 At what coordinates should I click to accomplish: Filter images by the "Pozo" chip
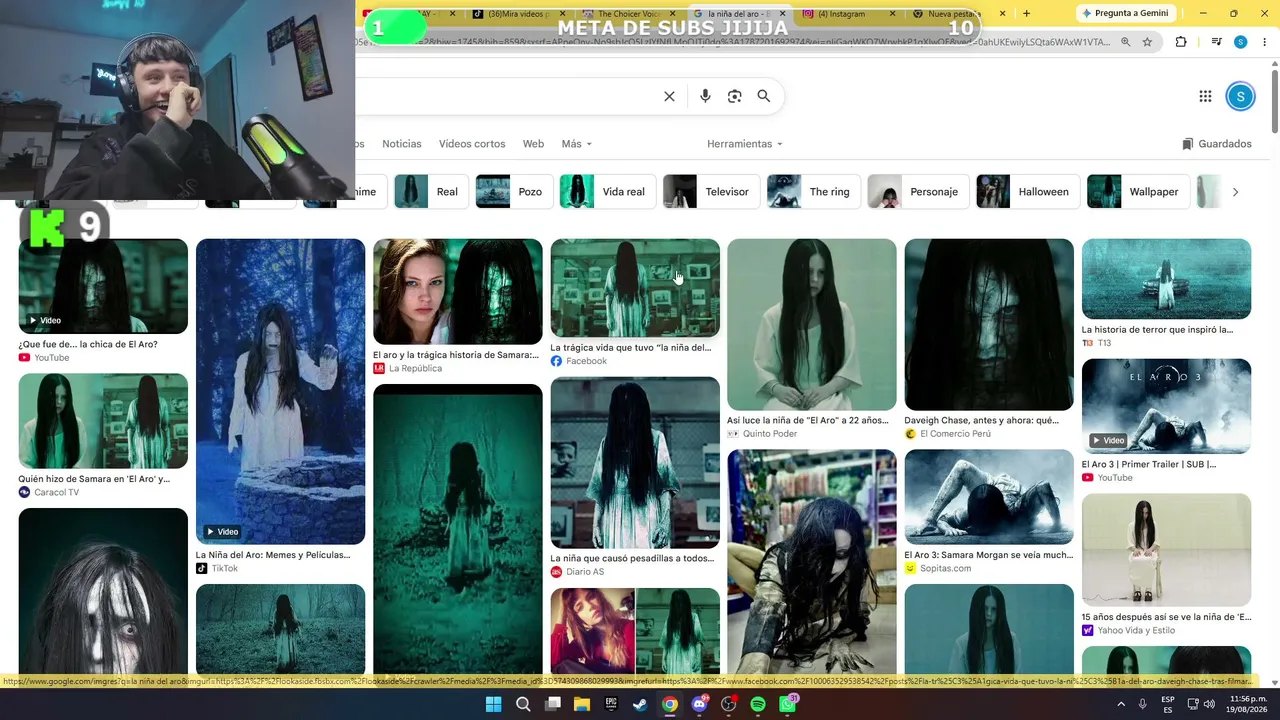click(x=512, y=192)
